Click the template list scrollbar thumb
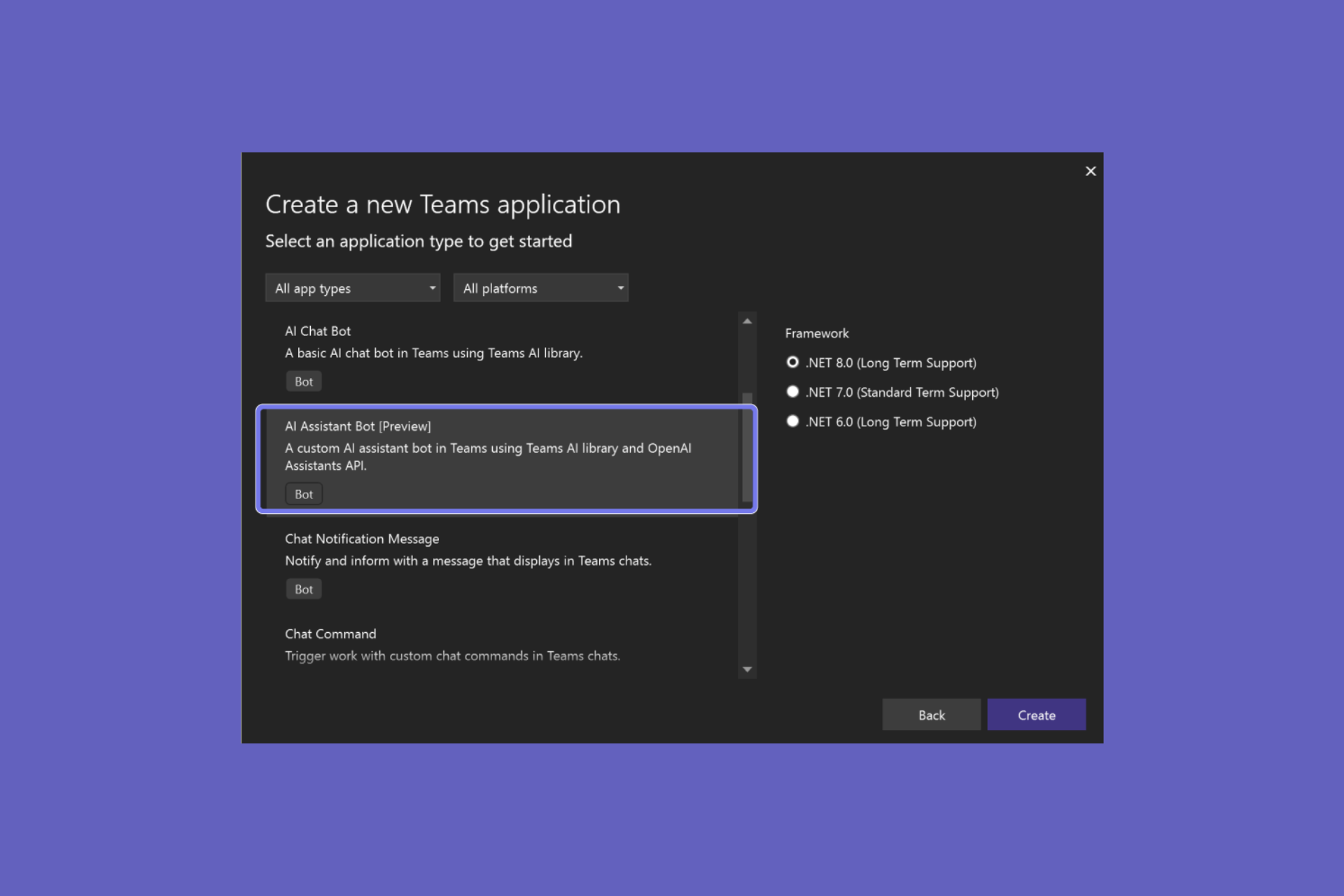The width and height of the screenshot is (1344, 896). [x=747, y=448]
